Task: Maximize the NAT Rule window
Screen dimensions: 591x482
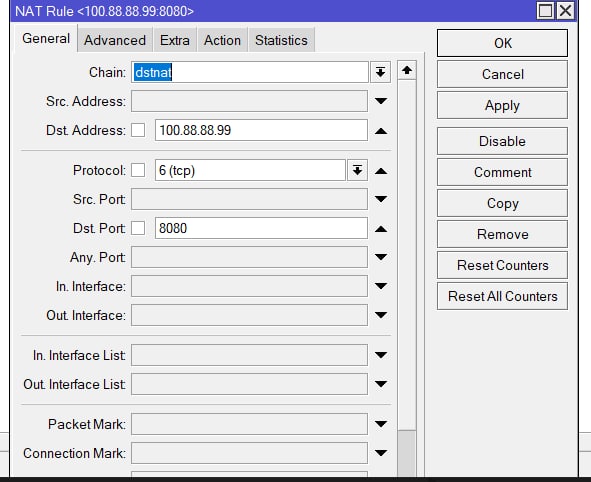Action: tap(545, 11)
